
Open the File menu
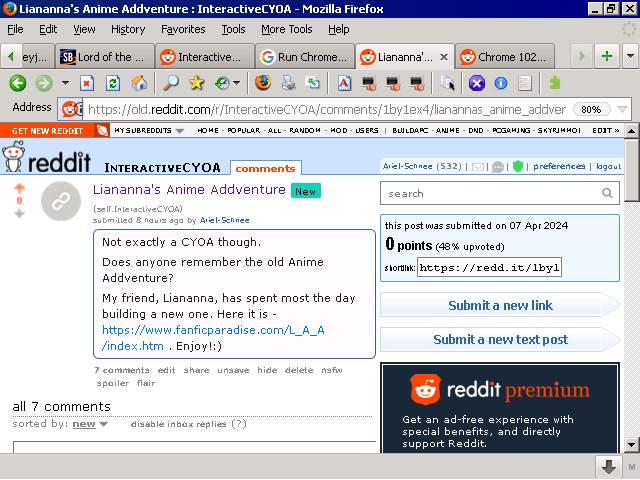pyautogui.click(x=15, y=29)
